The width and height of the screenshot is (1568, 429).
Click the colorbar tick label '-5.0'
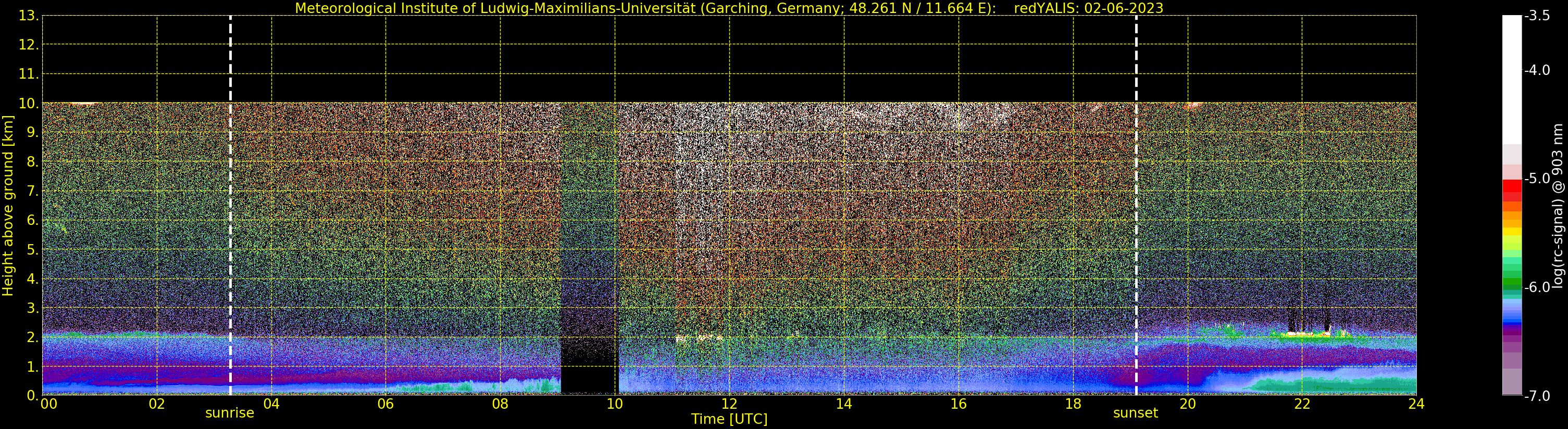[1537, 178]
